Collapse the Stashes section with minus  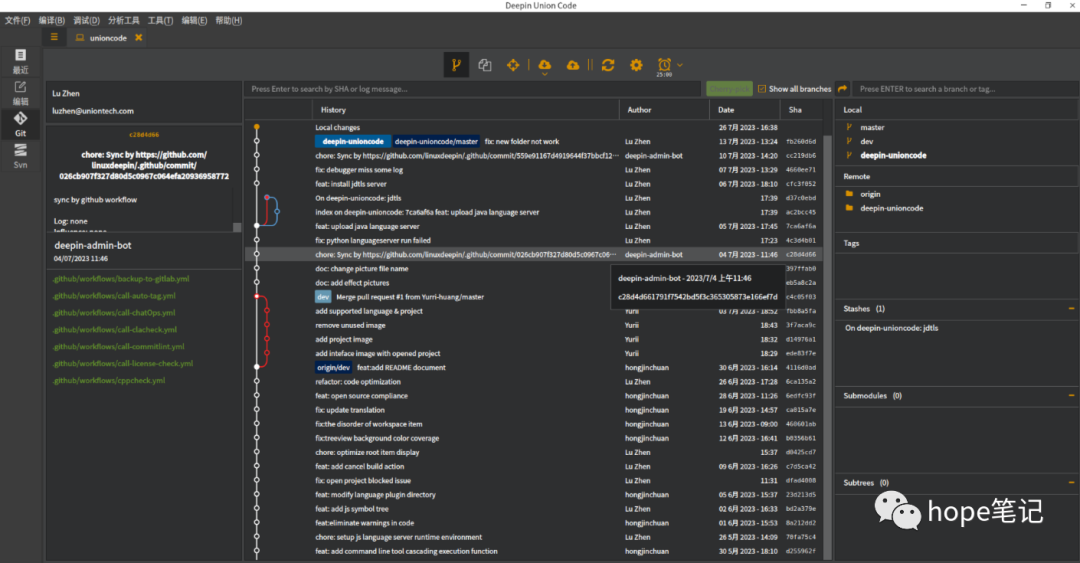[x=1071, y=309]
